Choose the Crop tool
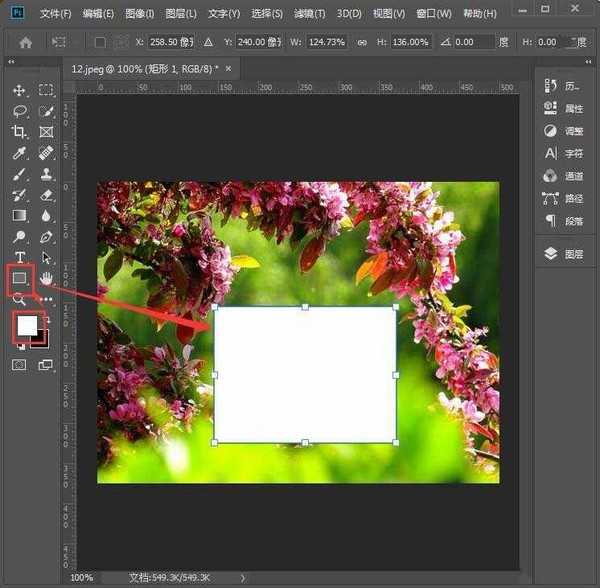Image resolution: width=600 pixels, height=588 pixels. tap(19, 132)
